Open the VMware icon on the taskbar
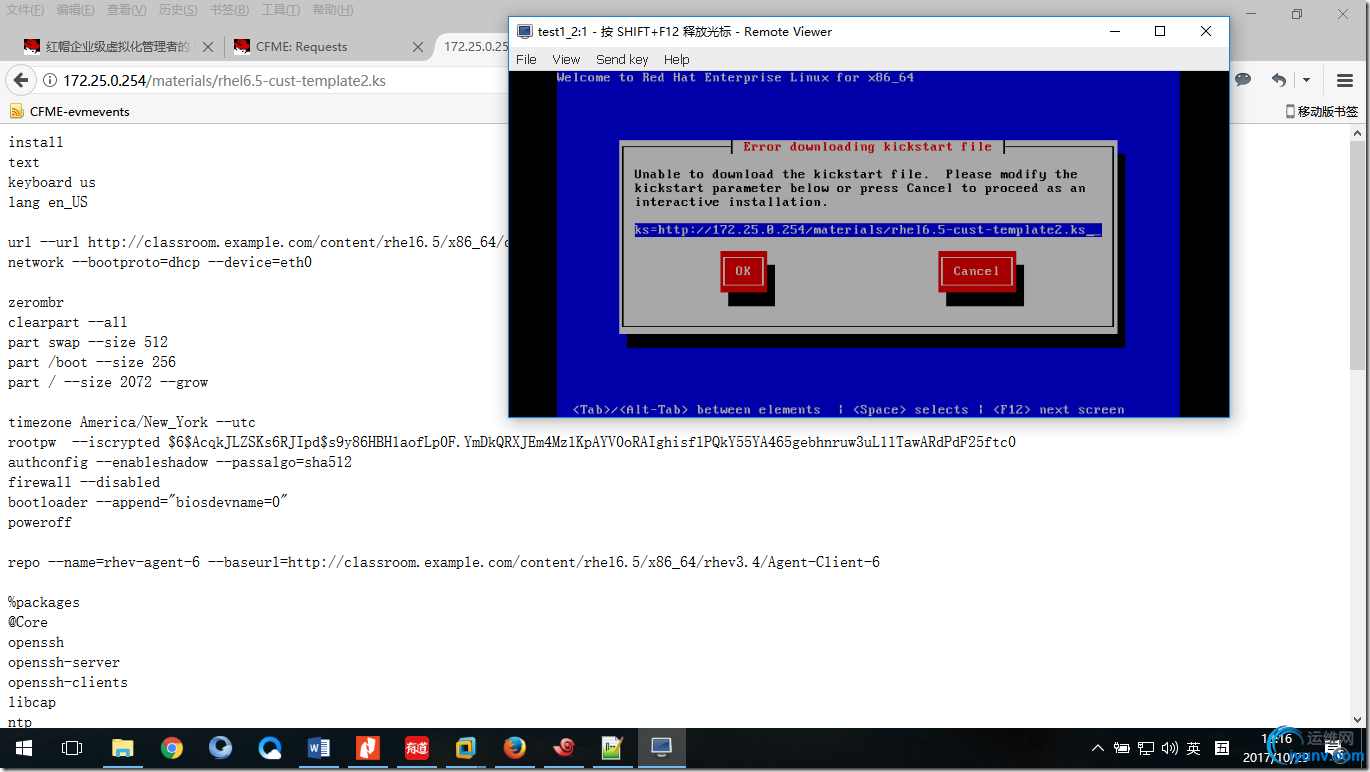The height and width of the screenshot is (772, 1370). (x=465, y=748)
